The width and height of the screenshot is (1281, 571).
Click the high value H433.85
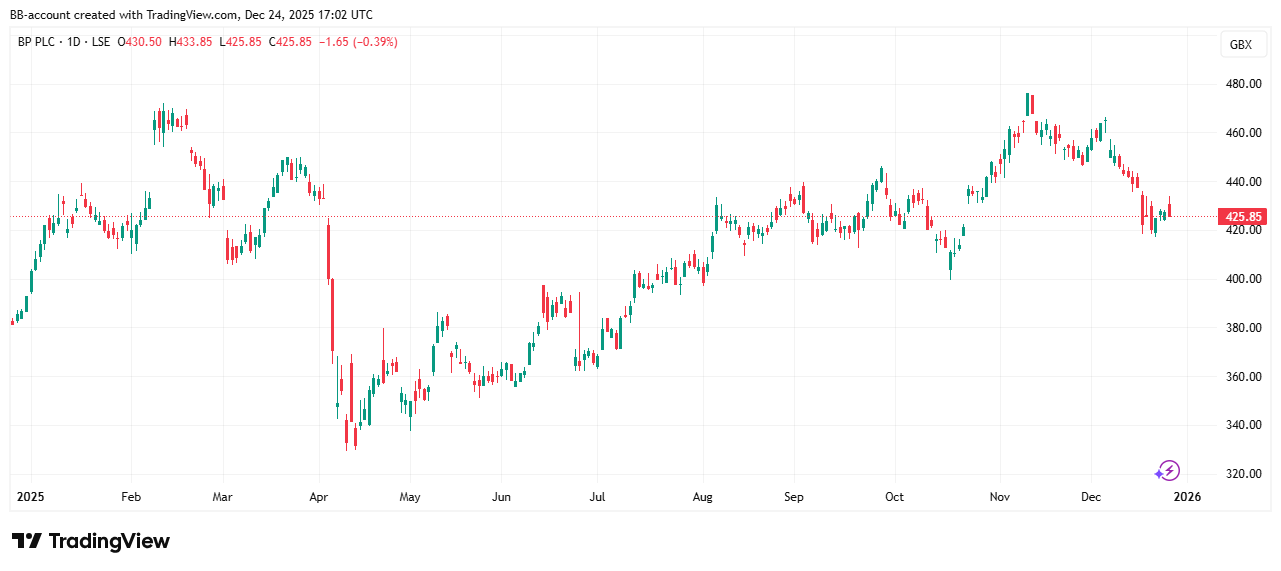190,42
